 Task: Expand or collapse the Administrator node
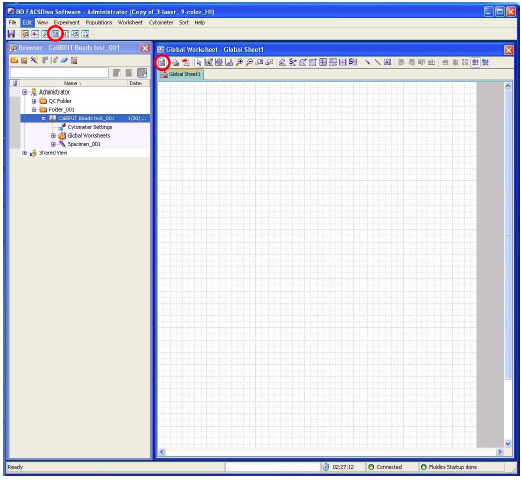(x=24, y=92)
